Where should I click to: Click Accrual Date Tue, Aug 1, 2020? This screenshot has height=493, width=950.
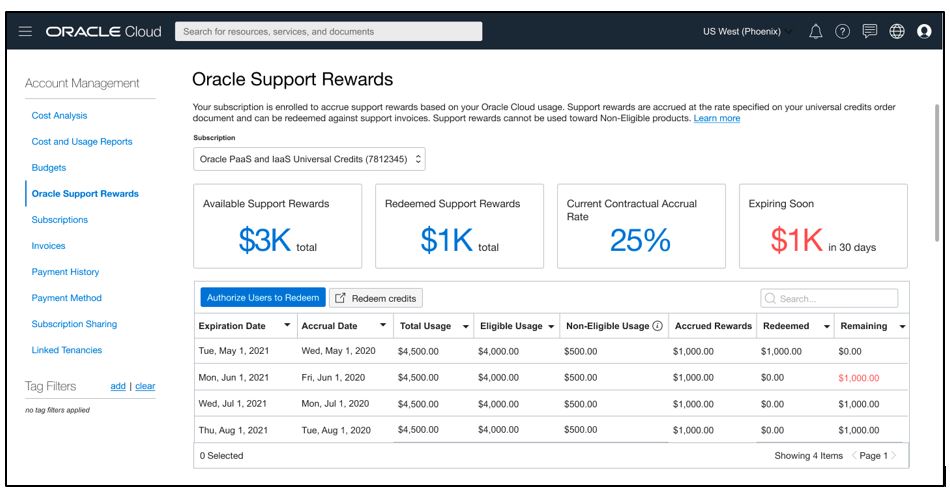coord(336,430)
